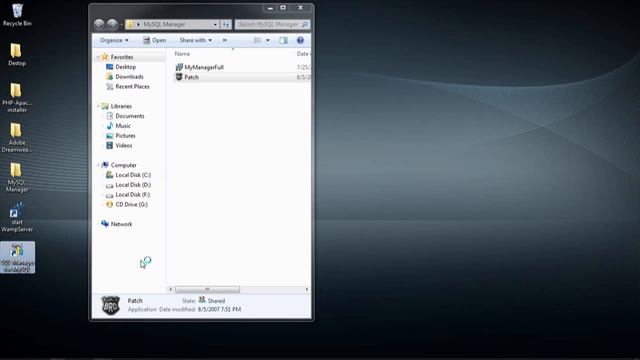Open CD Drive (G:)
The width and height of the screenshot is (640, 360).
[x=131, y=204]
